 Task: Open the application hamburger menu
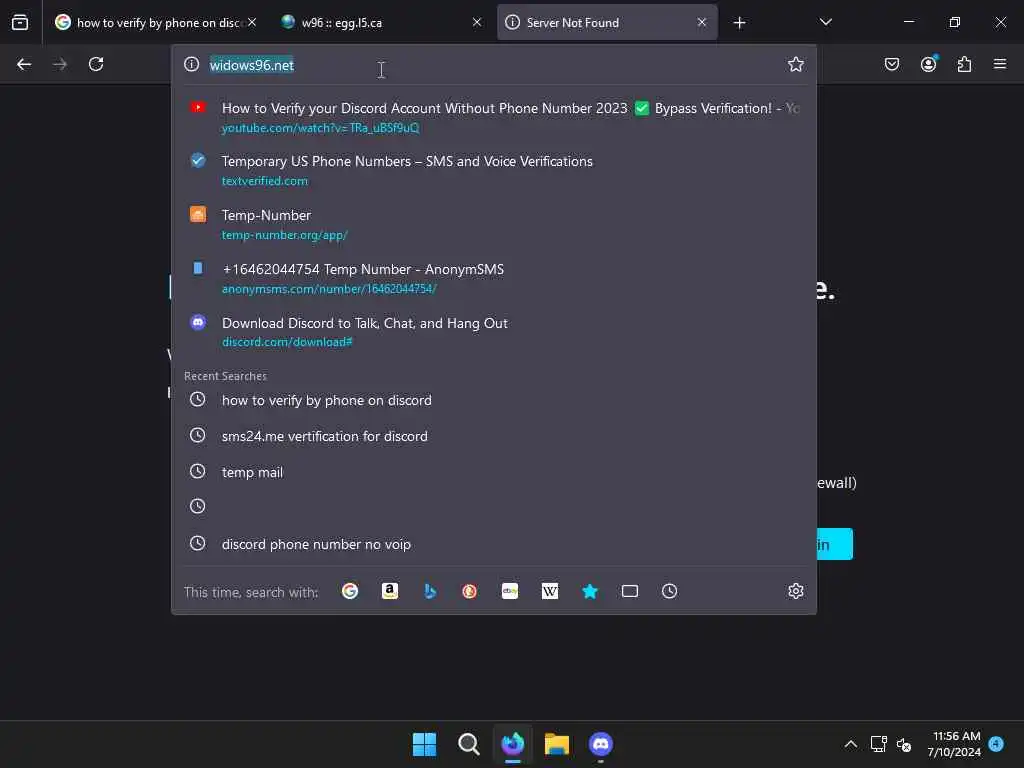pos(999,64)
